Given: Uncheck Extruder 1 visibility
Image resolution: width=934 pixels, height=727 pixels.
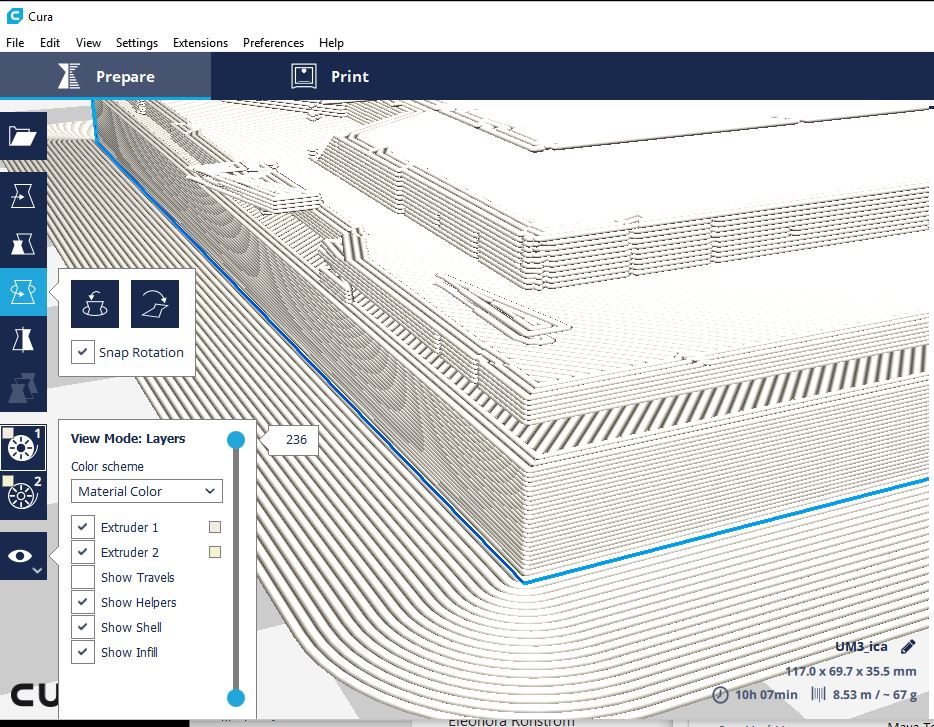Looking at the screenshot, I should (82, 527).
